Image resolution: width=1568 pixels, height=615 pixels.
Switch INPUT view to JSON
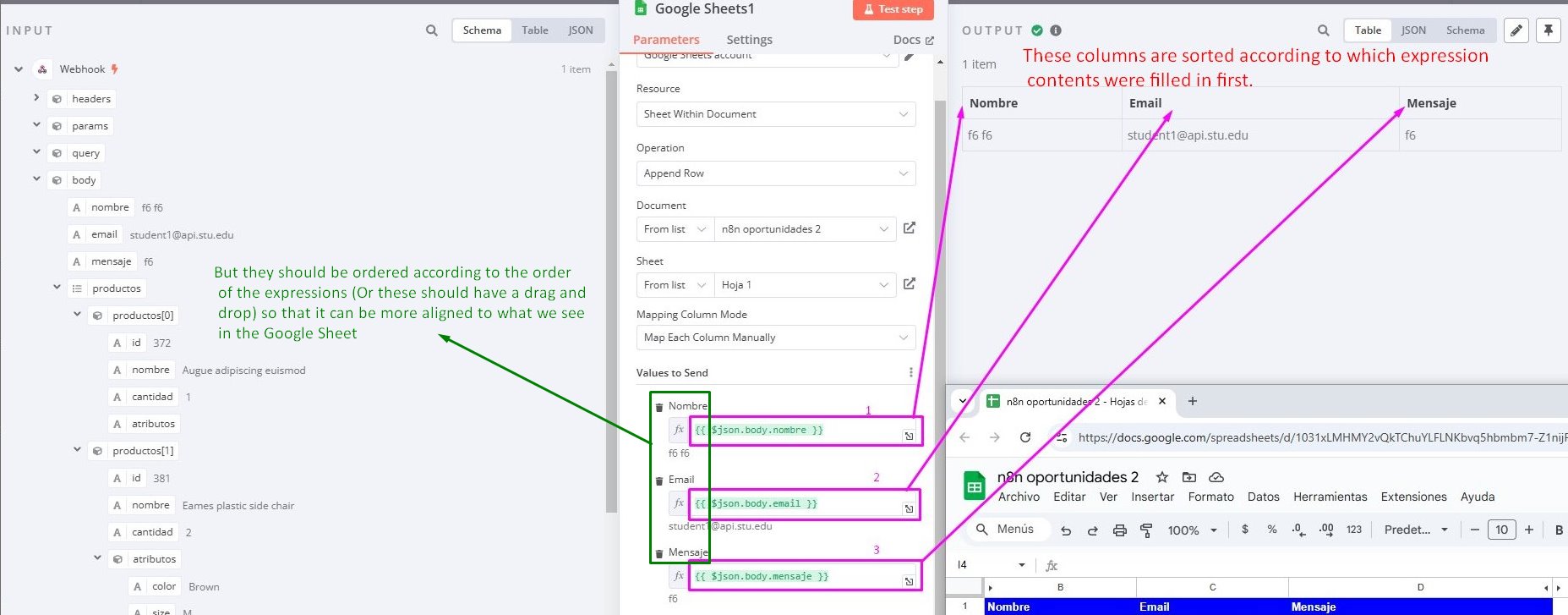pos(581,30)
